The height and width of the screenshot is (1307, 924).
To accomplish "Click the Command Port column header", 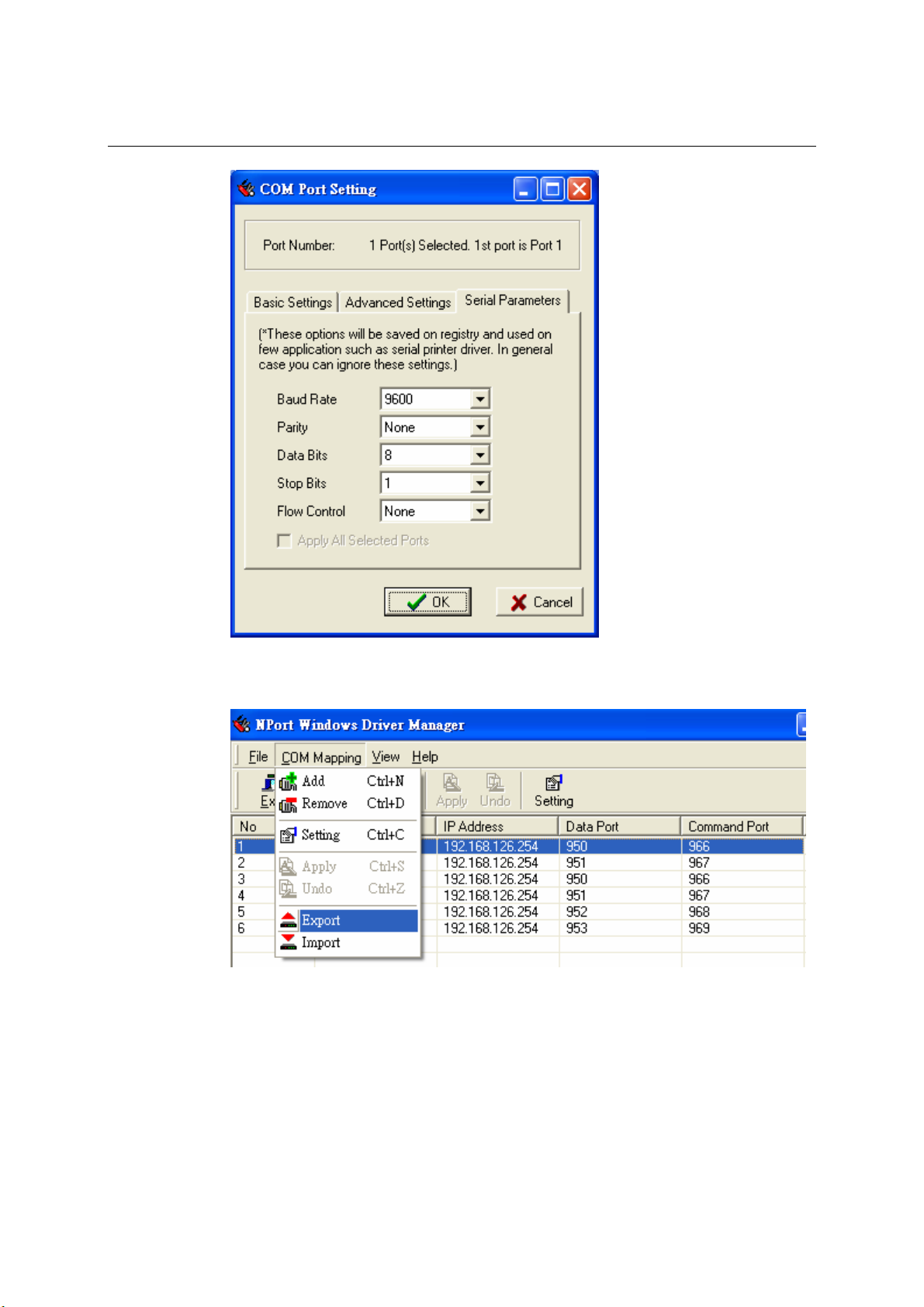I will coord(741,826).
